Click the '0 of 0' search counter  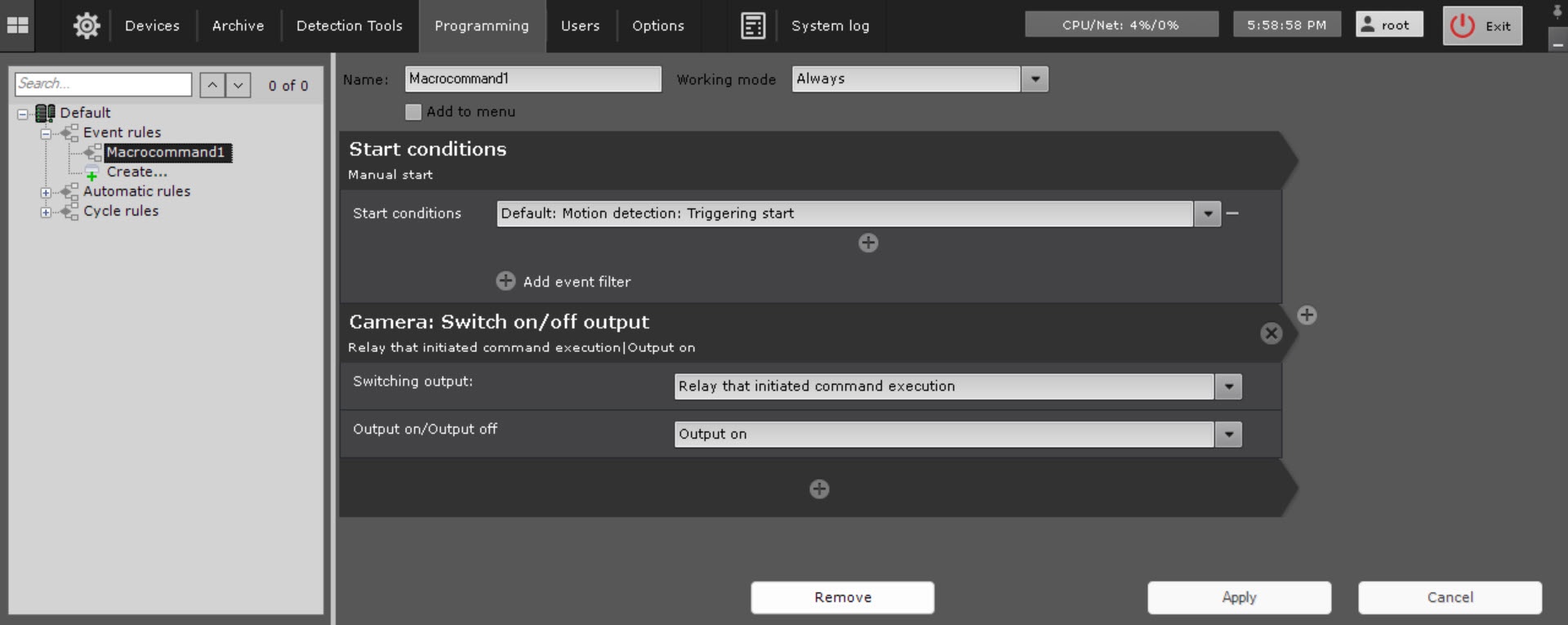(x=288, y=86)
